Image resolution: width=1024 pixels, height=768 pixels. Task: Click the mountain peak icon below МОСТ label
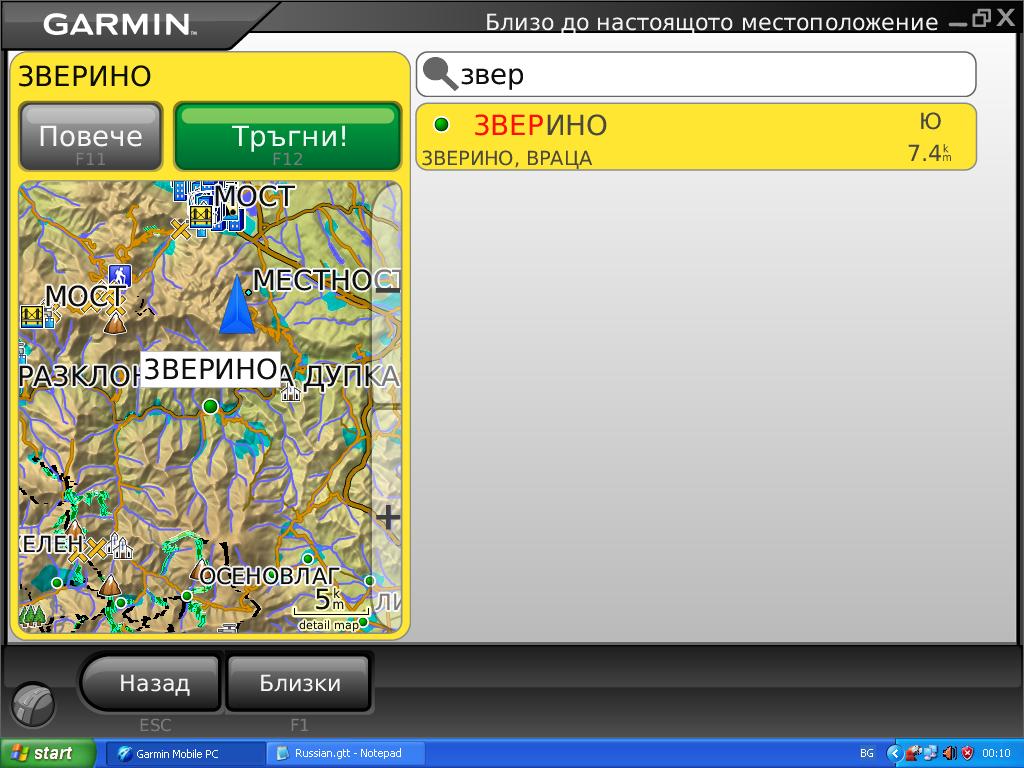116,322
